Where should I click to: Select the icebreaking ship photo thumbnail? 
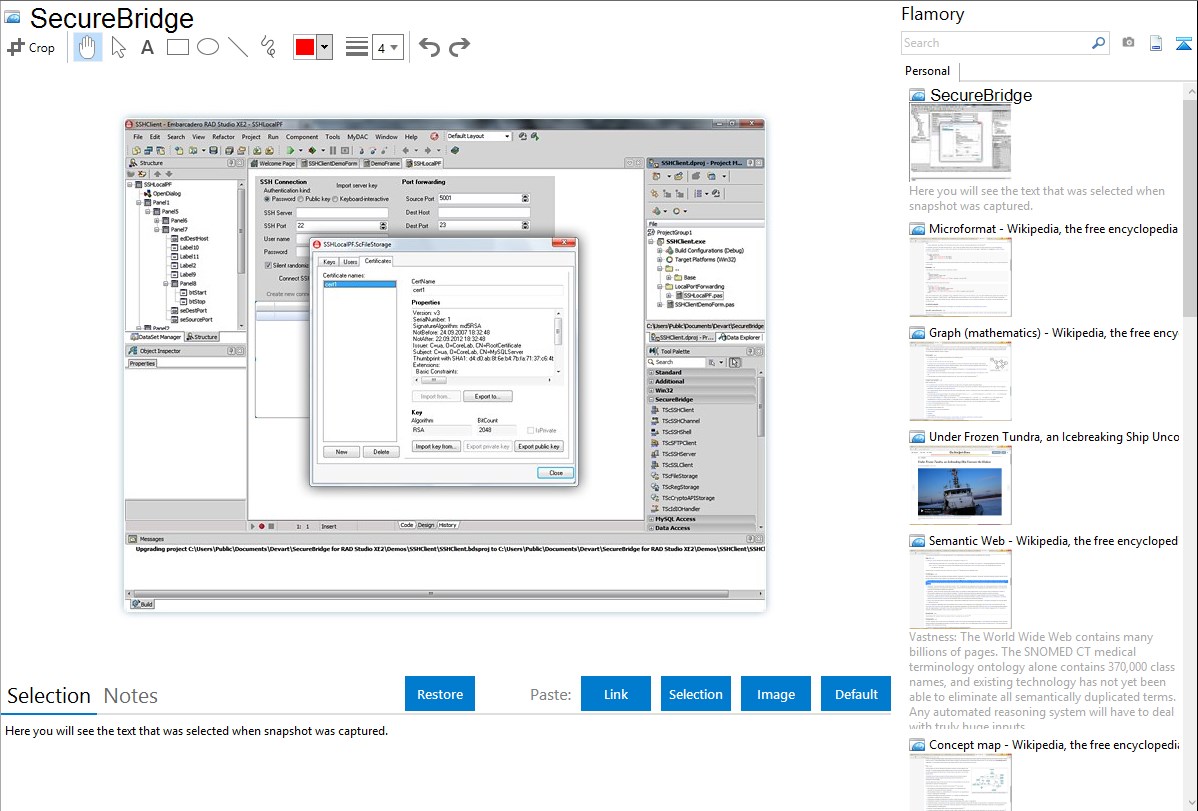960,485
